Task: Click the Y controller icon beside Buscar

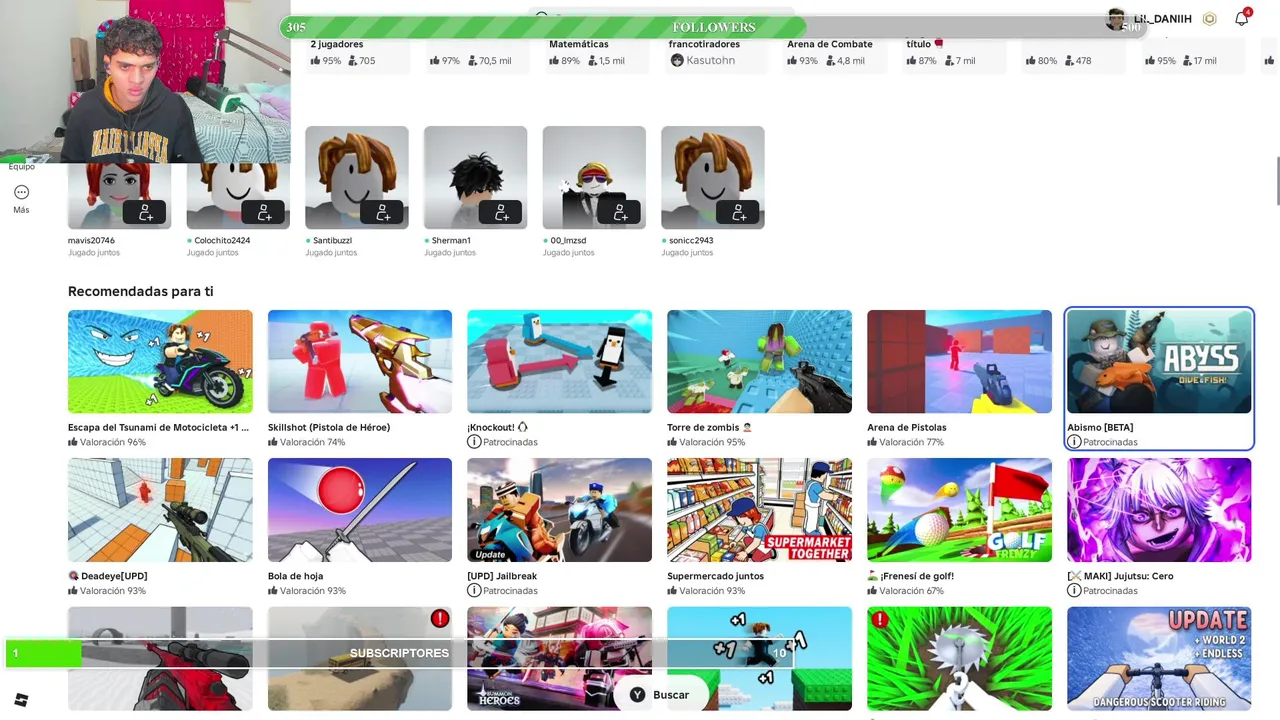Action: [637, 695]
